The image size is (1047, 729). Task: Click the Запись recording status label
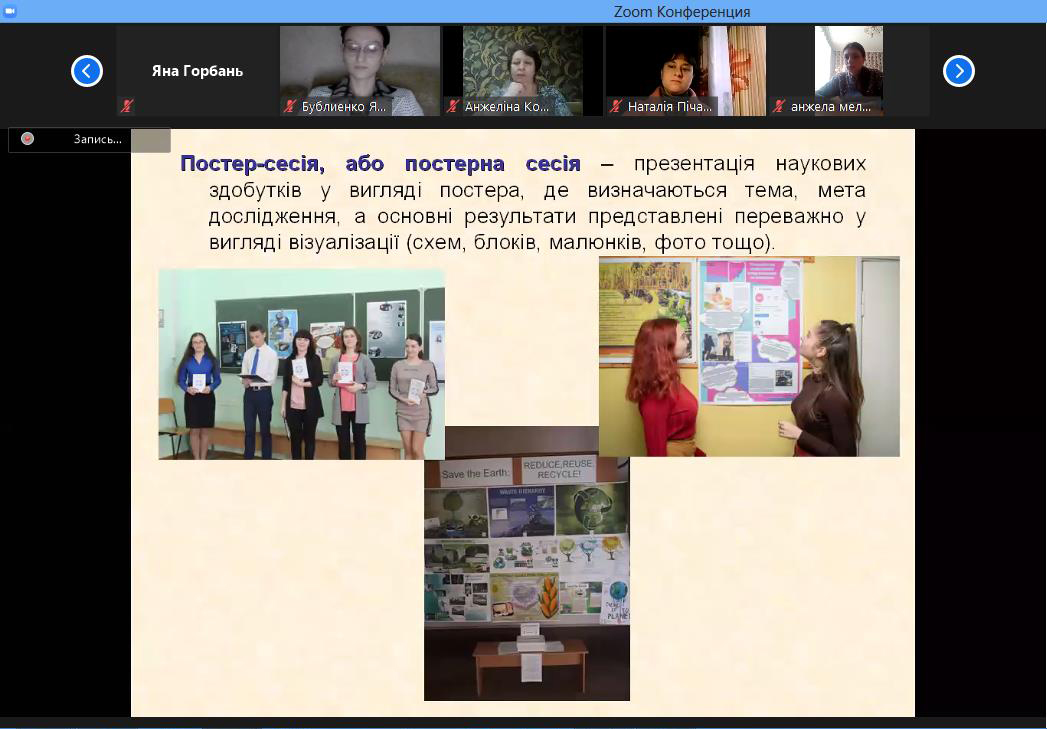[97, 139]
